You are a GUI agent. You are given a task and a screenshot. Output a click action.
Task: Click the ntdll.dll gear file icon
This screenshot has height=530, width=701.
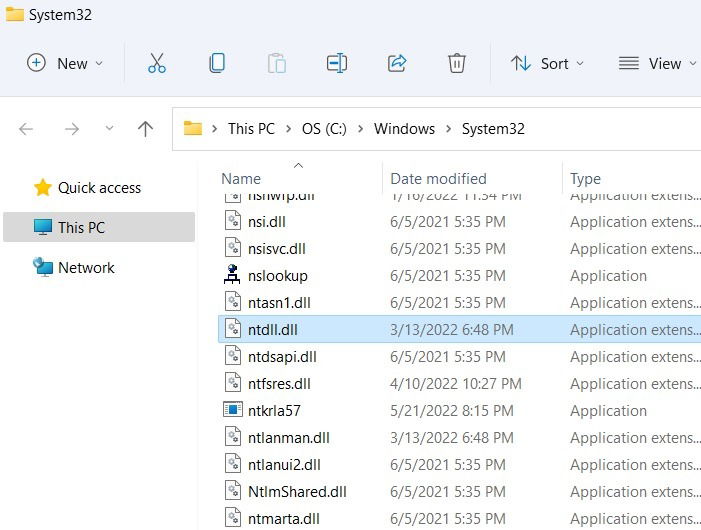click(233, 329)
